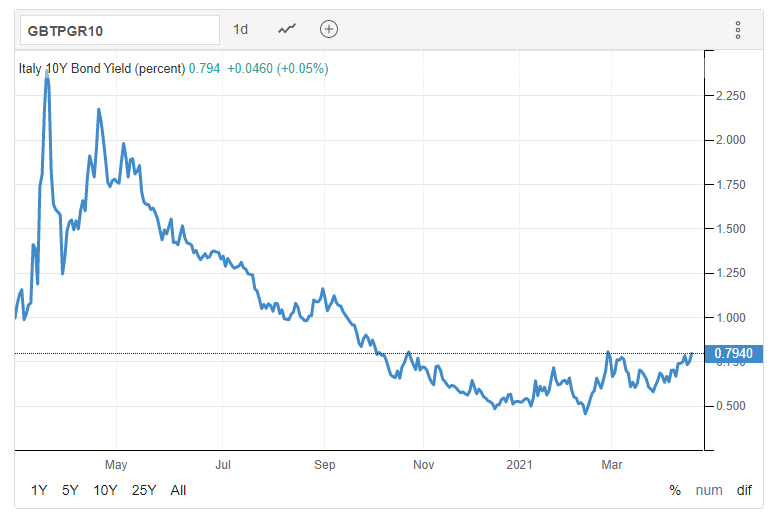Click the May label on time axis
Image resolution: width=776 pixels, height=514 pixels.
pyautogui.click(x=116, y=465)
